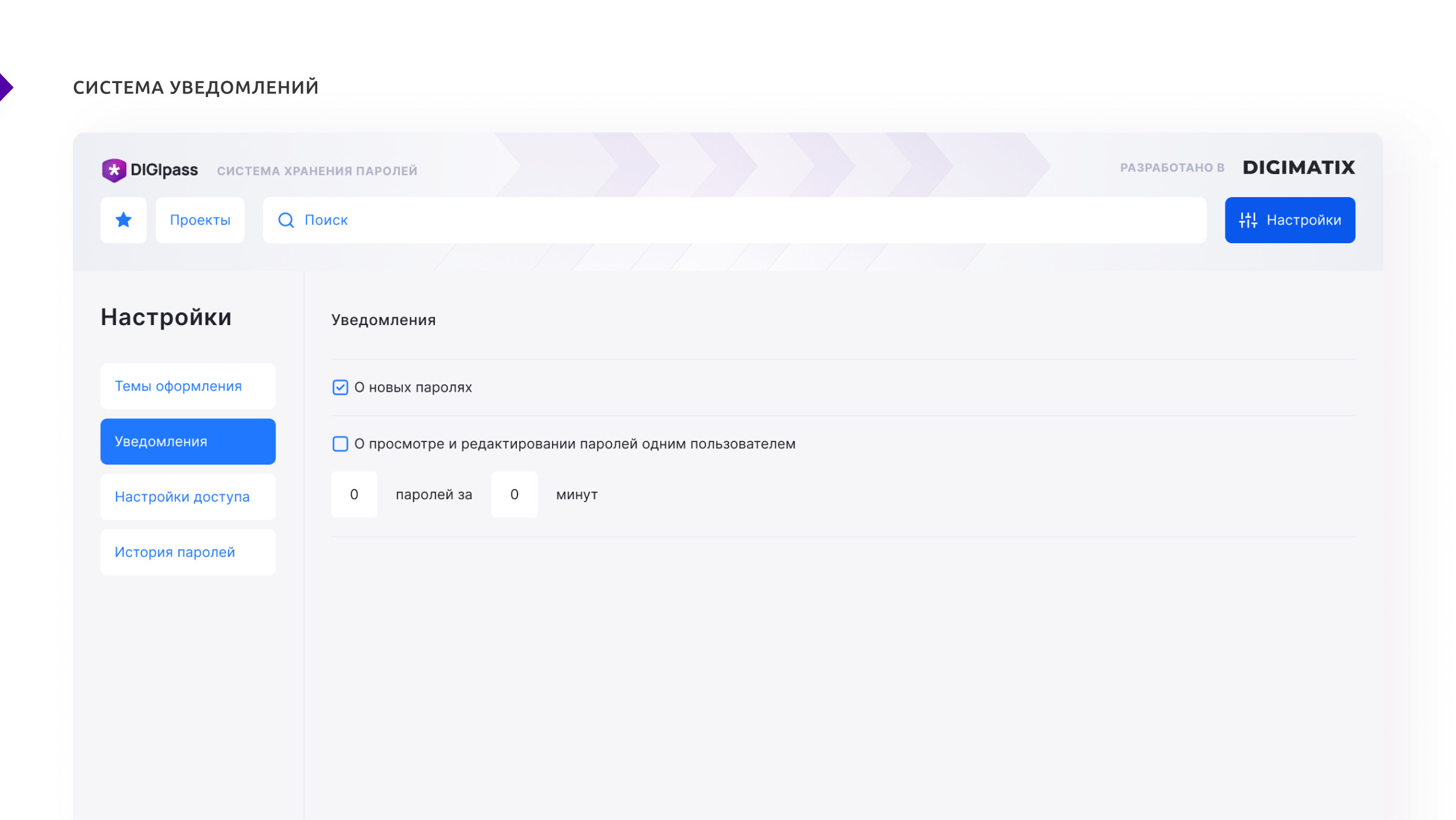Image resolution: width=1456 pixels, height=820 pixels.
Task: Toggle 'О просмотре и редактировании паролей' checkbox
Action: 340,443
